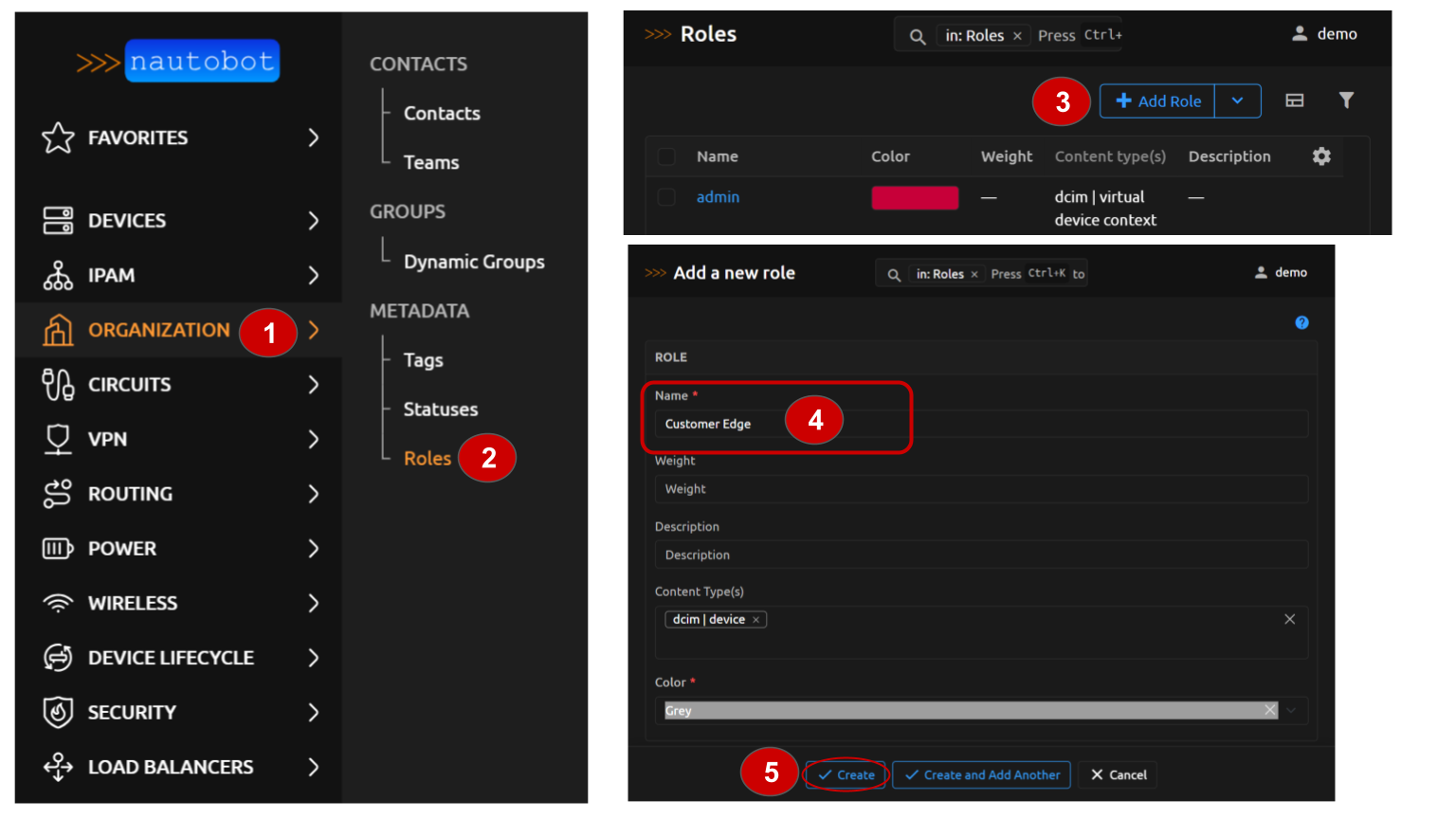This screenshot has height=819, width=1456.
Task: Click the red admin color swatch
Action: click(x=915, y=197)
